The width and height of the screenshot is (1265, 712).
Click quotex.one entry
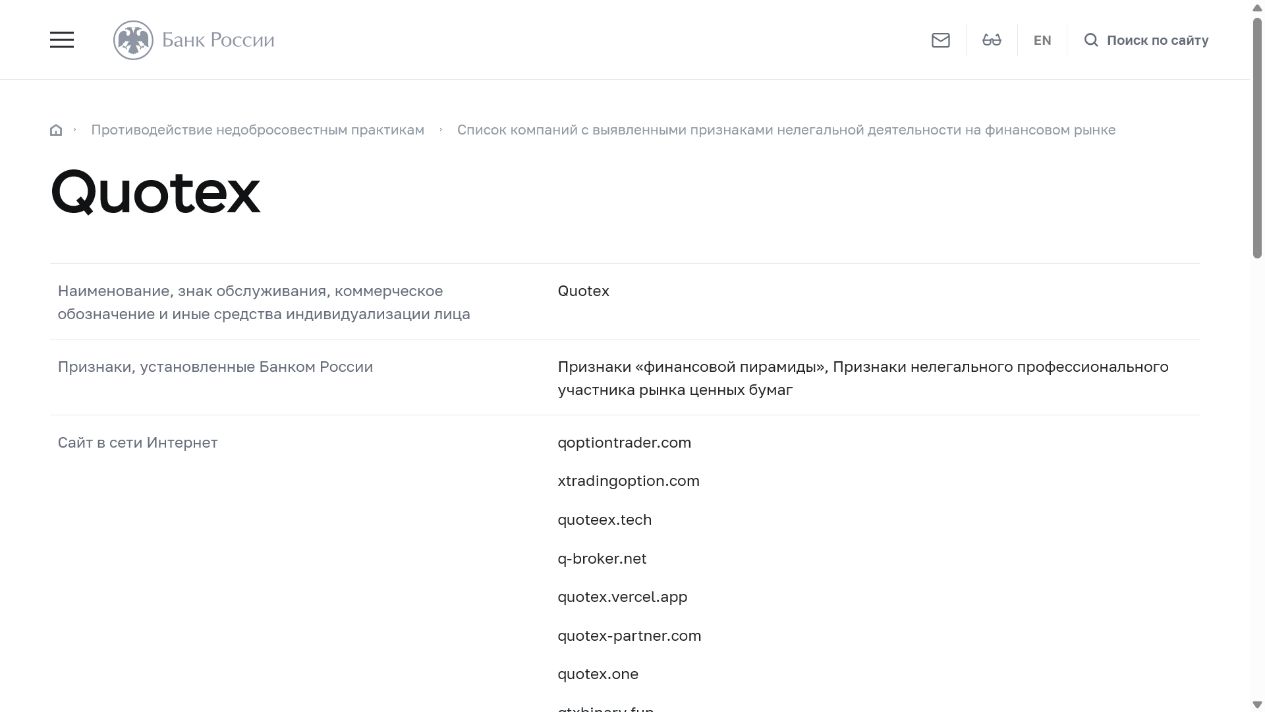click(x=598, y=674)
